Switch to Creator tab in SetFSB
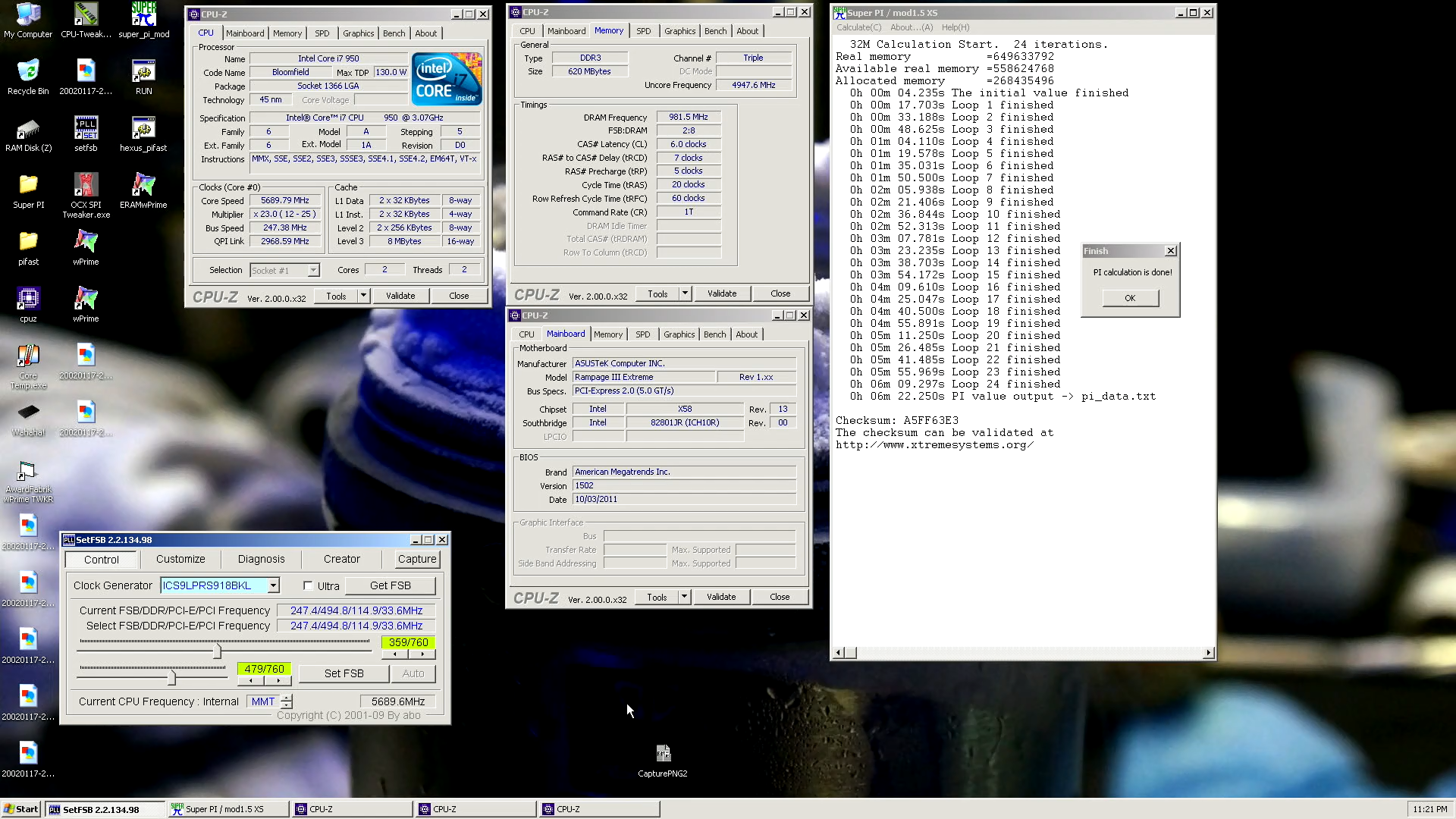 [342, 559]
